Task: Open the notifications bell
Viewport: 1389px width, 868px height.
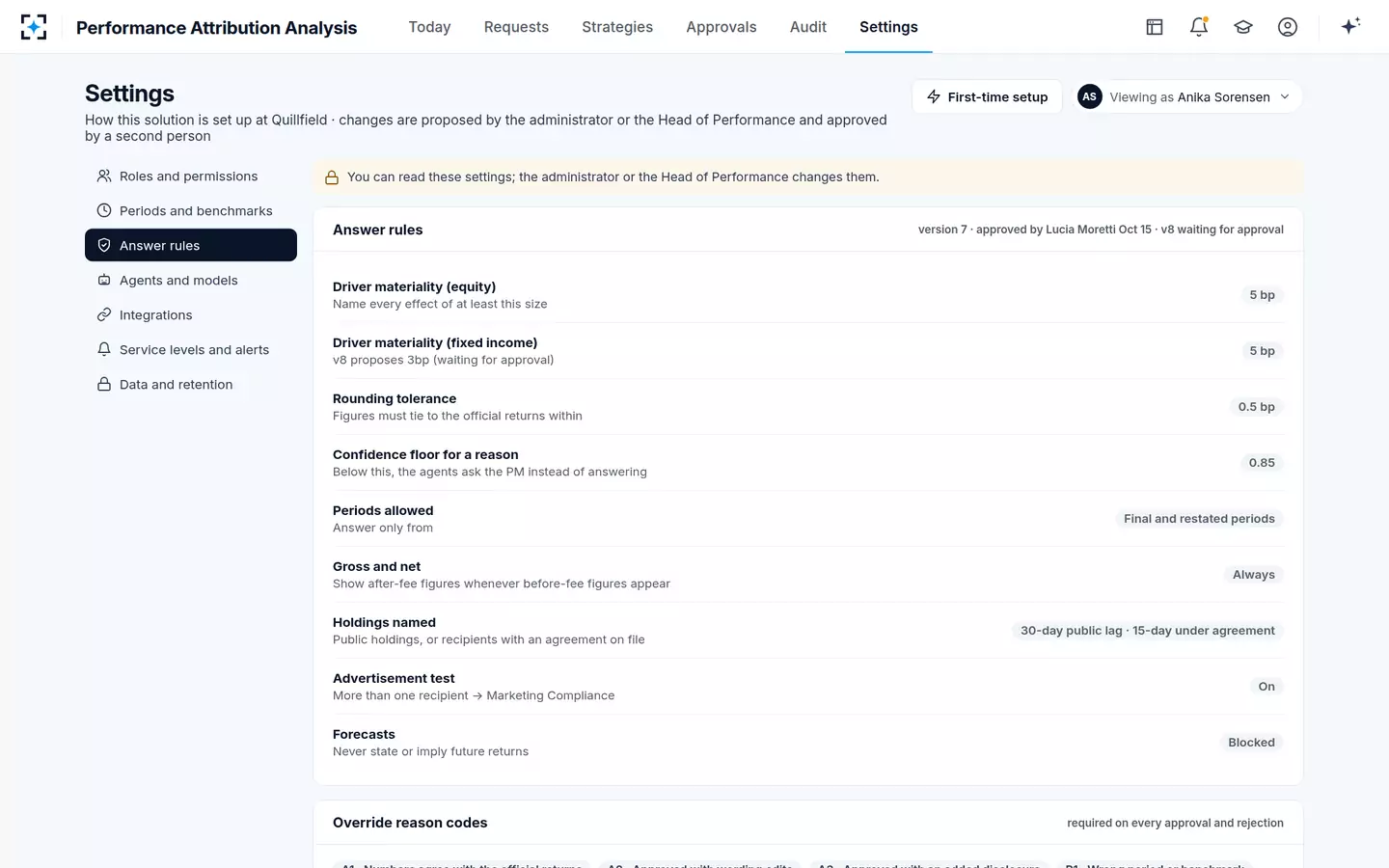Action: click(x=1199, y=27)
